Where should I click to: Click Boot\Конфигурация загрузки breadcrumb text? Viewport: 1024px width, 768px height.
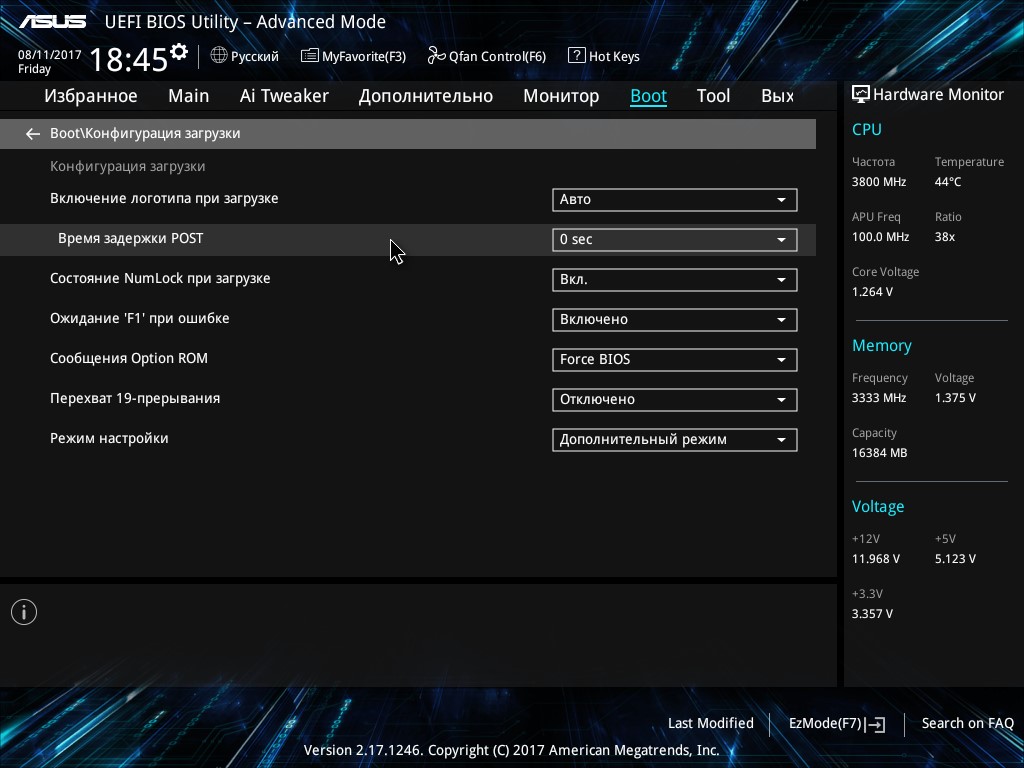pyautogui.click(x=145, y=134)
